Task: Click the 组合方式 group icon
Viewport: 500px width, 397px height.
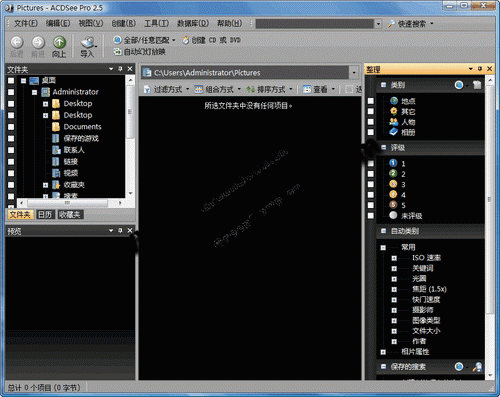Action: tap(199, 89)
